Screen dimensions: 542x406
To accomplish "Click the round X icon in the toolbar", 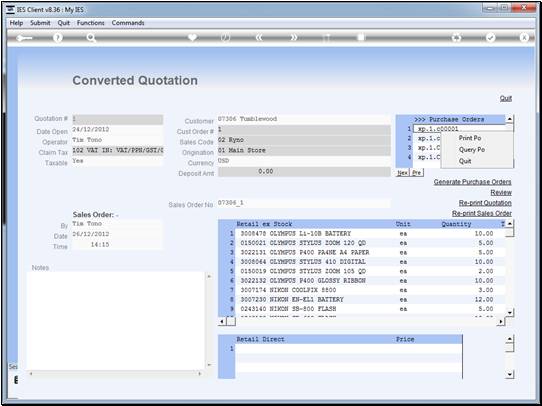I will (524, 38).
